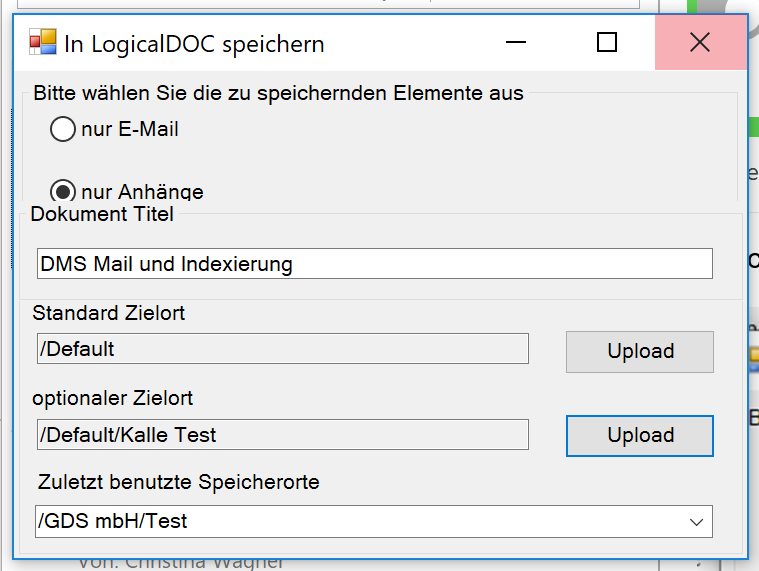The image size is (759, 571).
Task: Click the LogicalDOC app icon in title bar
Action: [x=43, y=42]
